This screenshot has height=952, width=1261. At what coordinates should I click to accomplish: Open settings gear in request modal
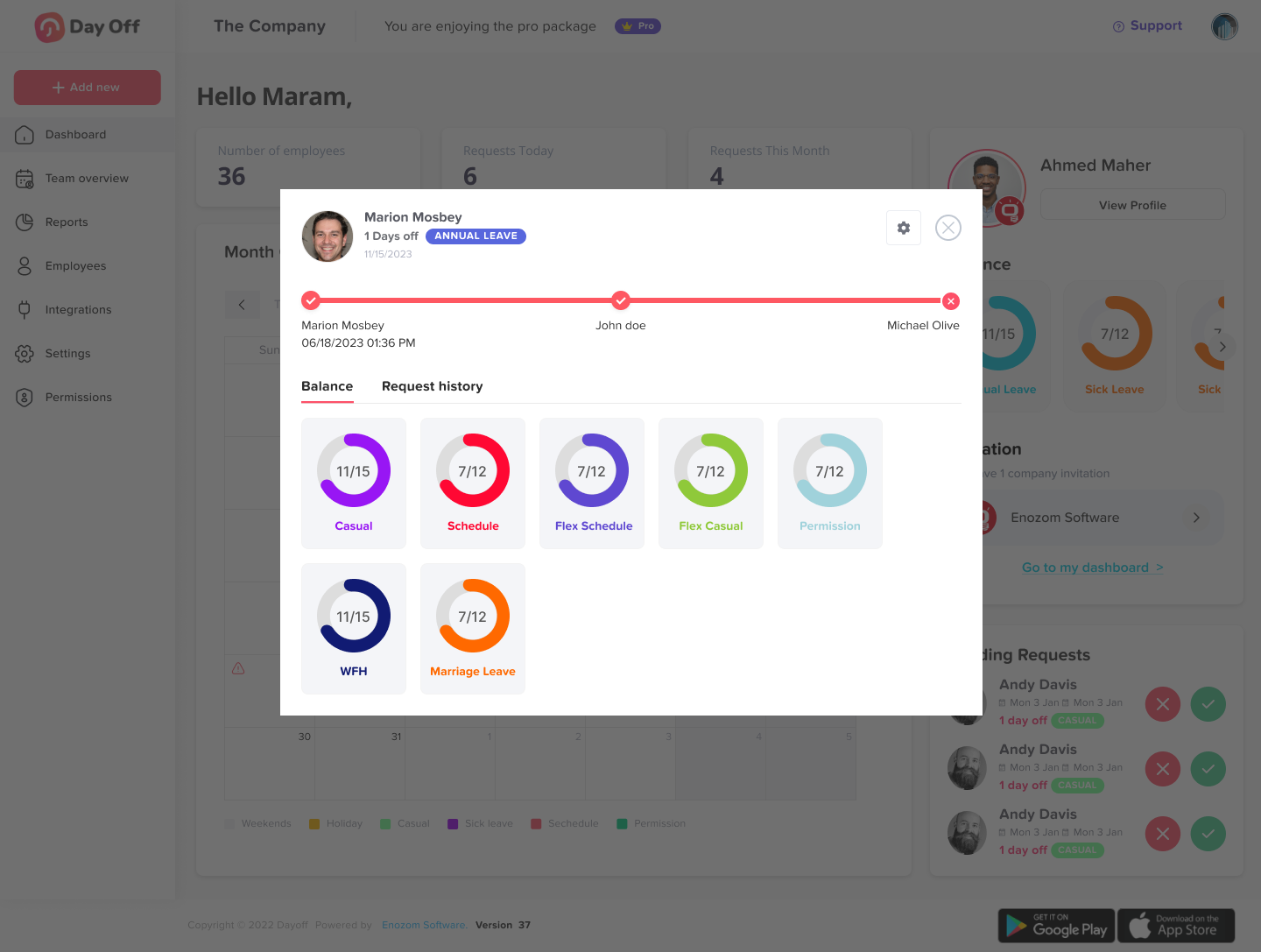(x=903, y=228)
